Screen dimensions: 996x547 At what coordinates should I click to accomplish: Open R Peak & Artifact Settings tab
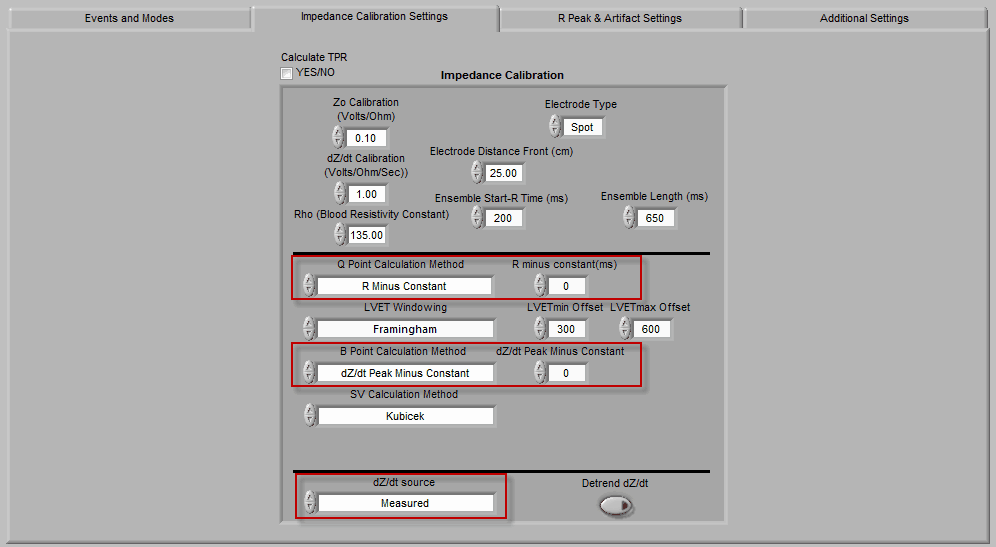[620, 18]
